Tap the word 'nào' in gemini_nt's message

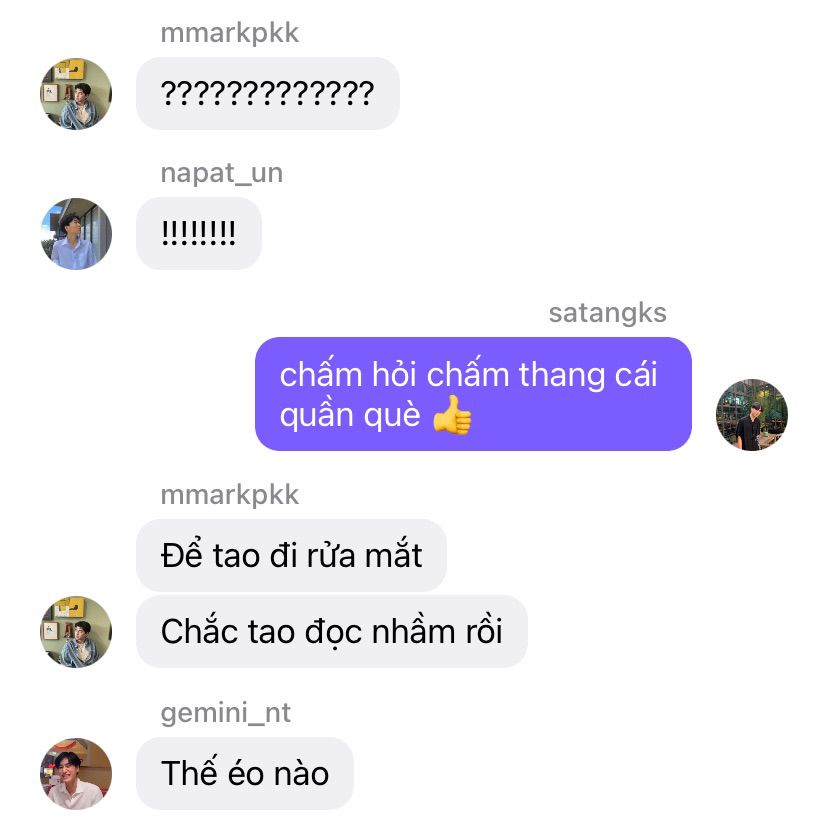pyautogui.click(x=302, y=774)
